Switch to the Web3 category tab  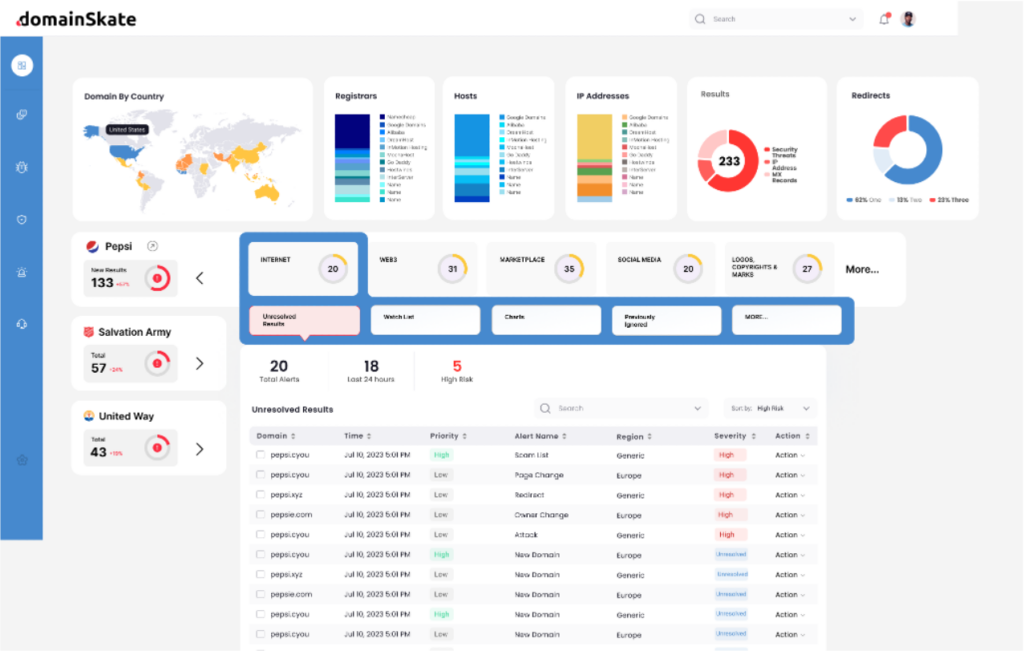pyautogui.click(x=423, y=268)
